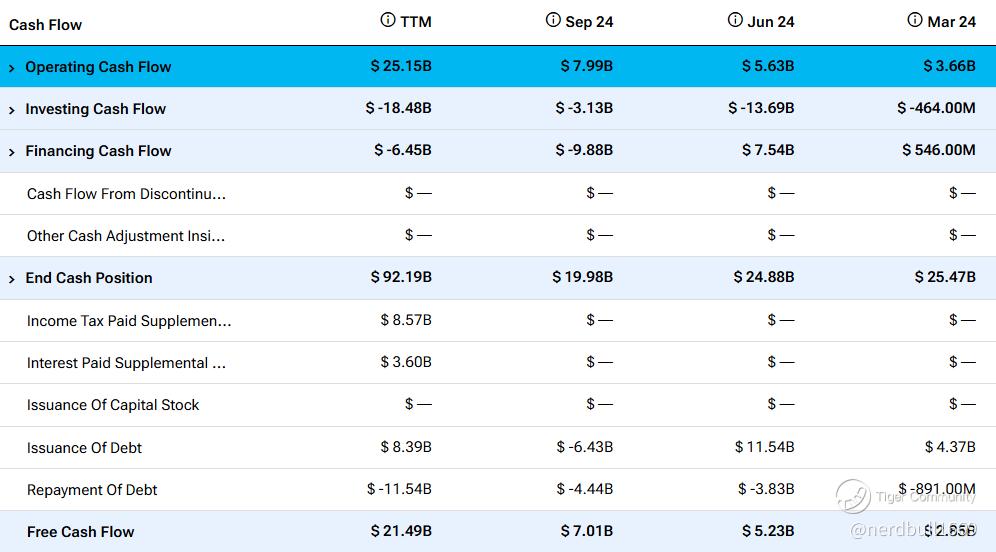Click the Repayment Of Debt row label
This screenshot has height=552, width=996.
pyautogui.click(x=92, y=490)
